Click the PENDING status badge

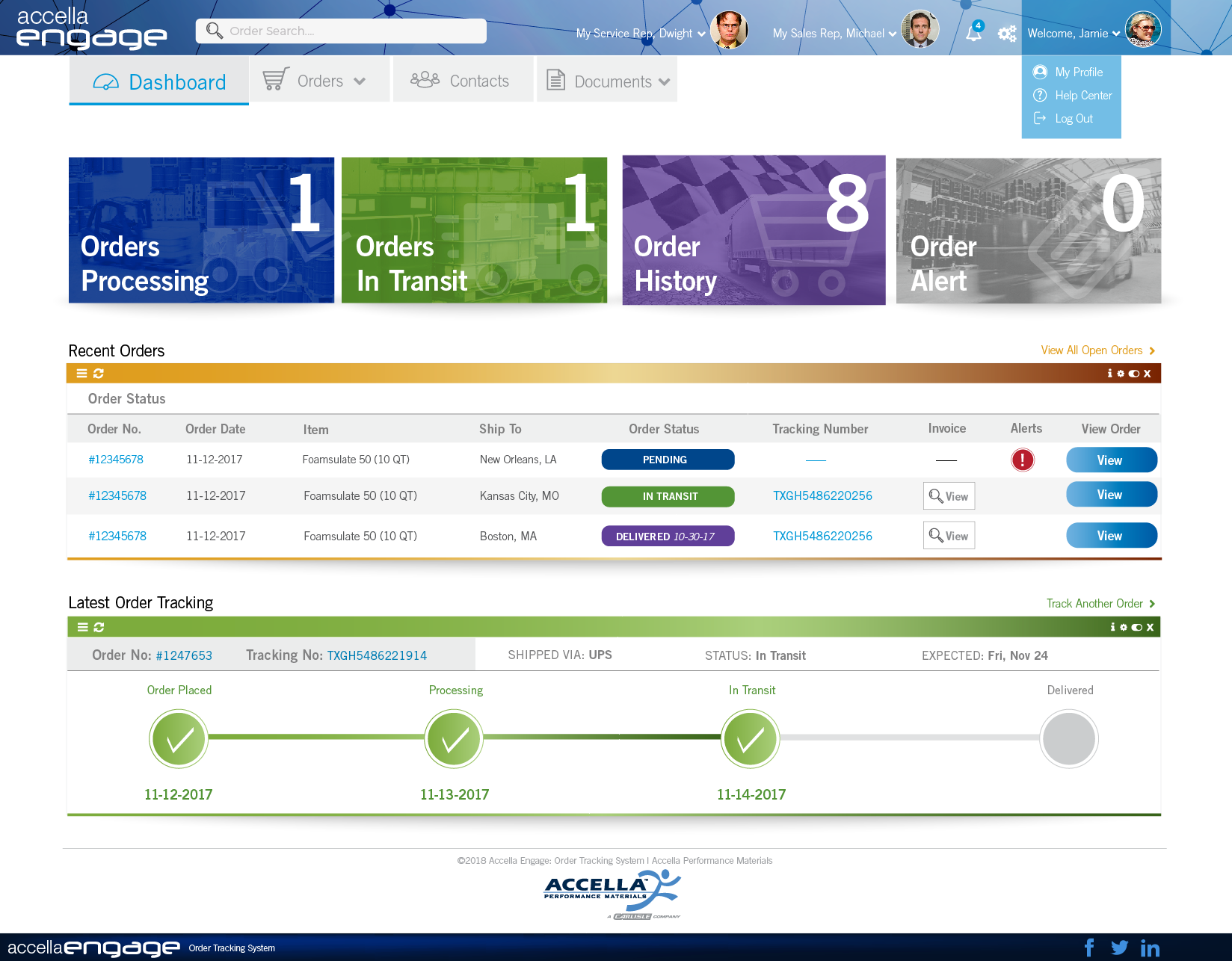[x=668, y=460]
